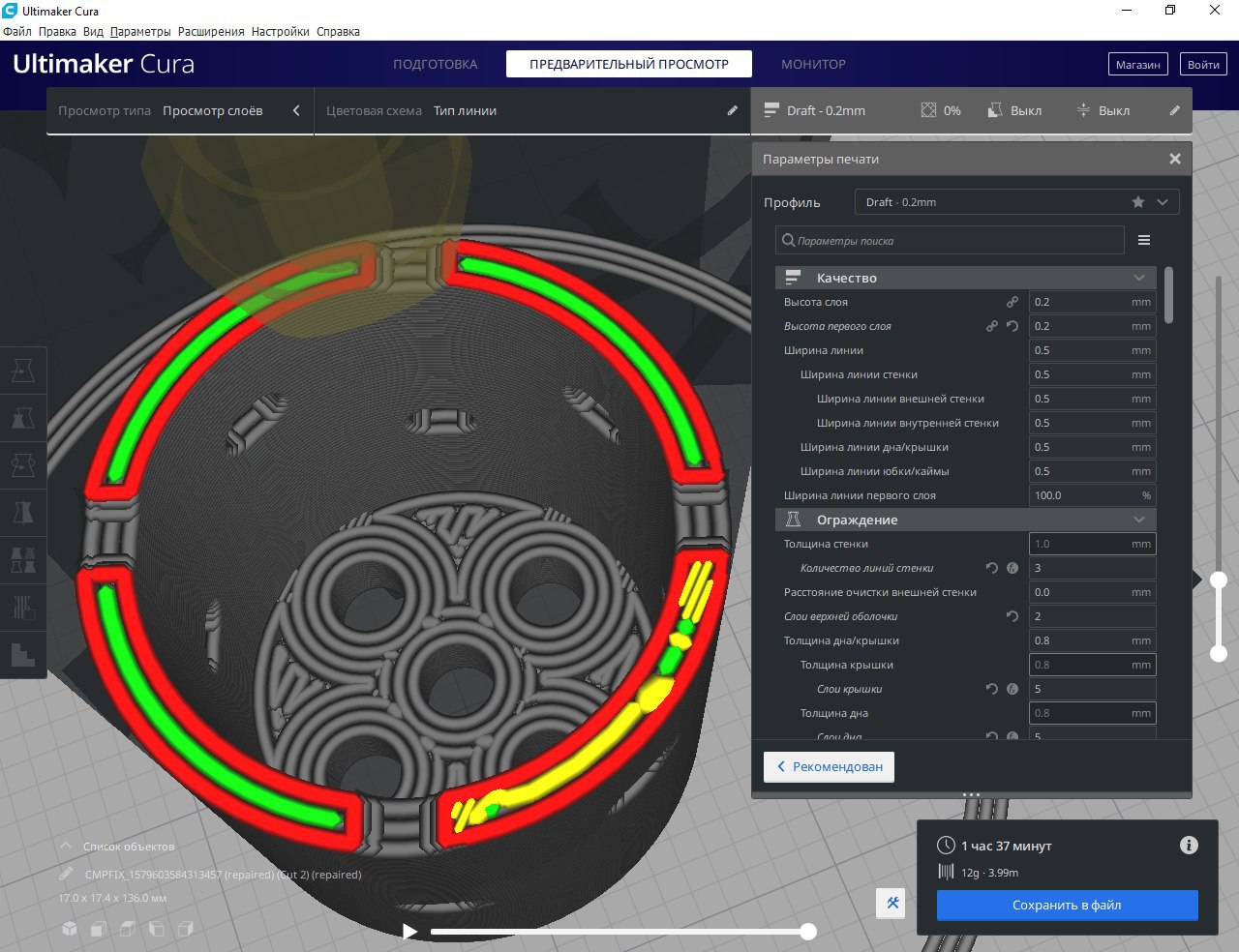This screenshot has width=1239, height=952.
Task: Play the layer path simulation
Action: coord(409,932)
